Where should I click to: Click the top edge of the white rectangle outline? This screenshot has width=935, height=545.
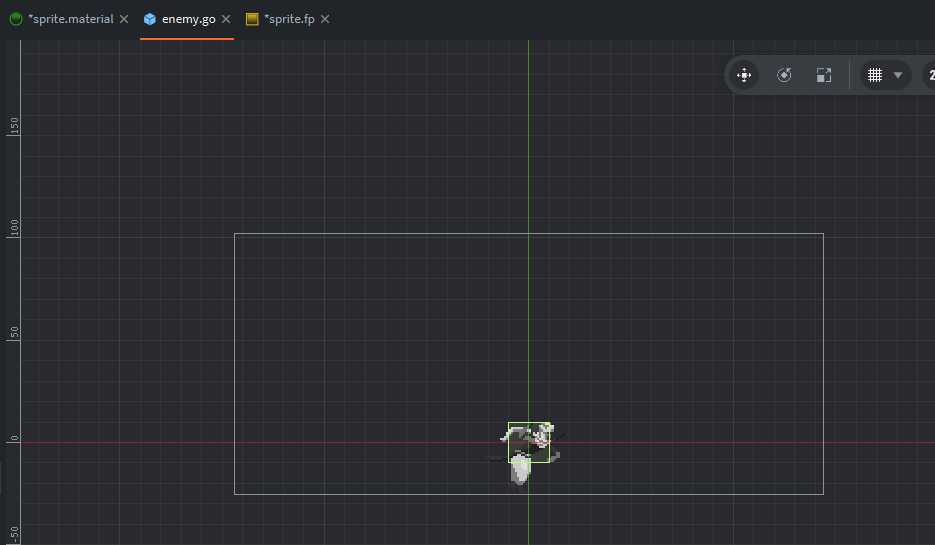point(400,234)
